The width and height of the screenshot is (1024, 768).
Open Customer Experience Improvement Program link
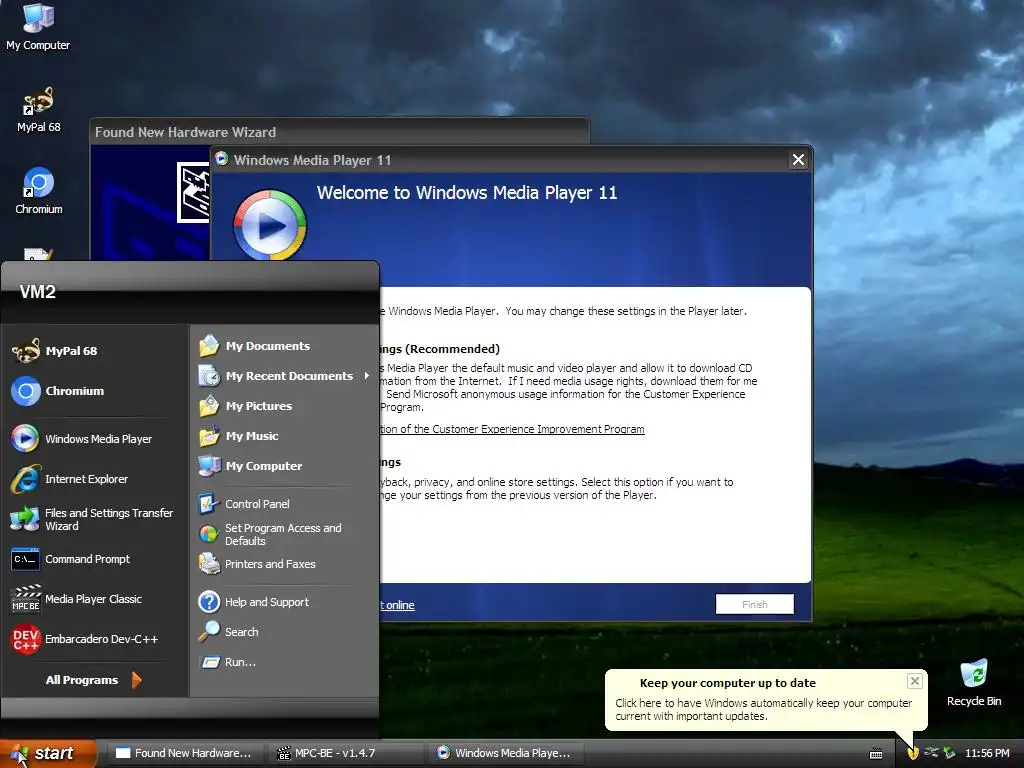coord(512,429)
